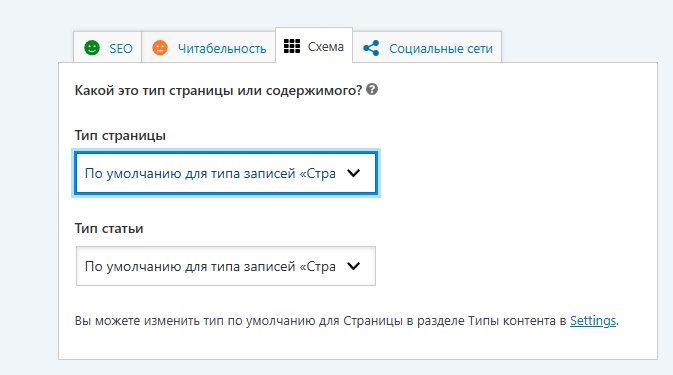Open the Читабельность tab

pos(209,47)
